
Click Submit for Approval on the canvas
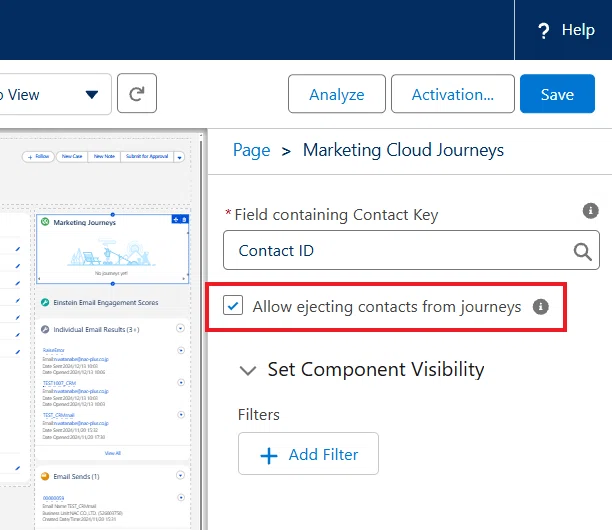147,157
